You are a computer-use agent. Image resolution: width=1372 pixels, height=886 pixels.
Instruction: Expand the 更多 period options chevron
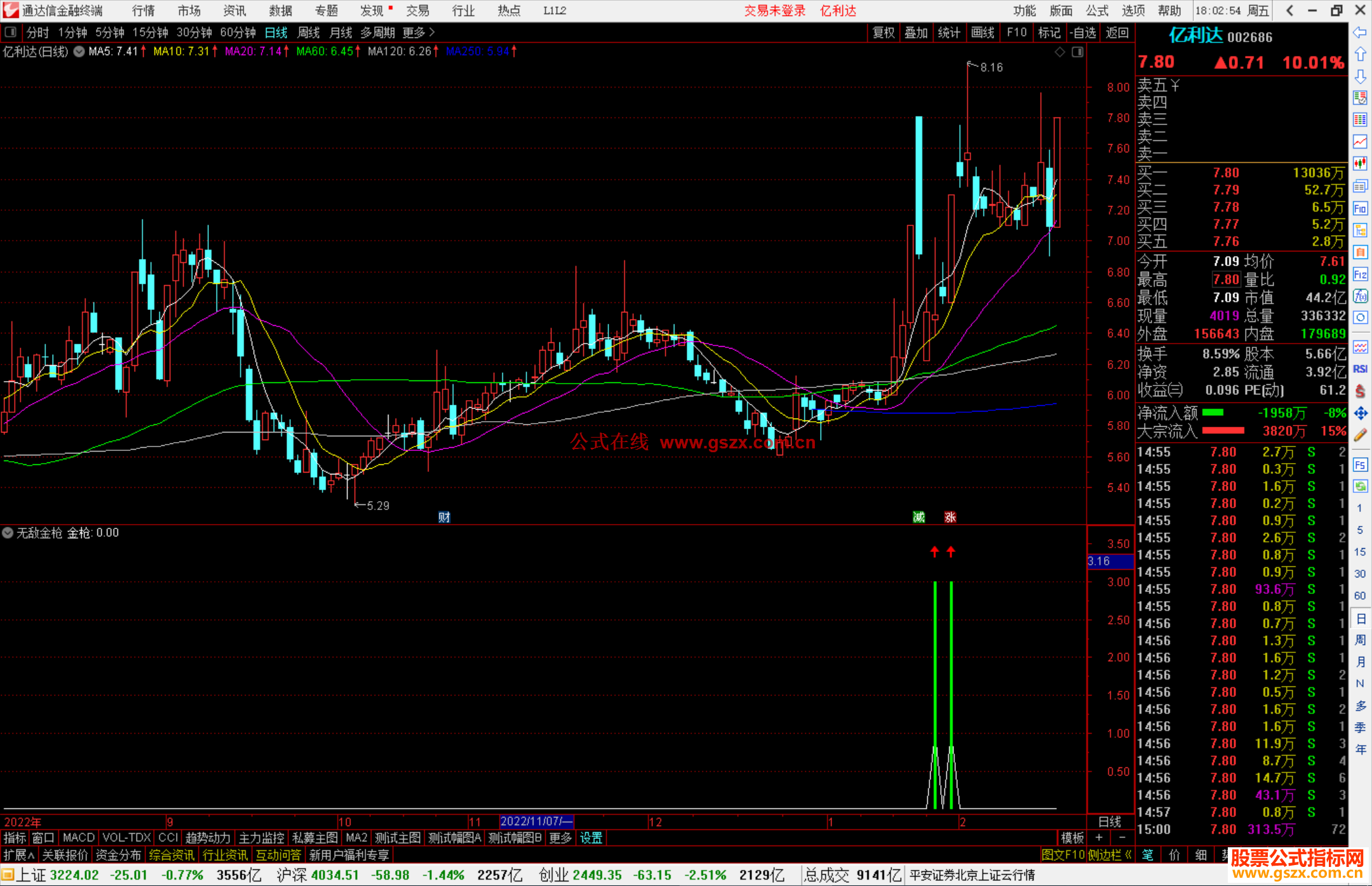click(432, 32)
